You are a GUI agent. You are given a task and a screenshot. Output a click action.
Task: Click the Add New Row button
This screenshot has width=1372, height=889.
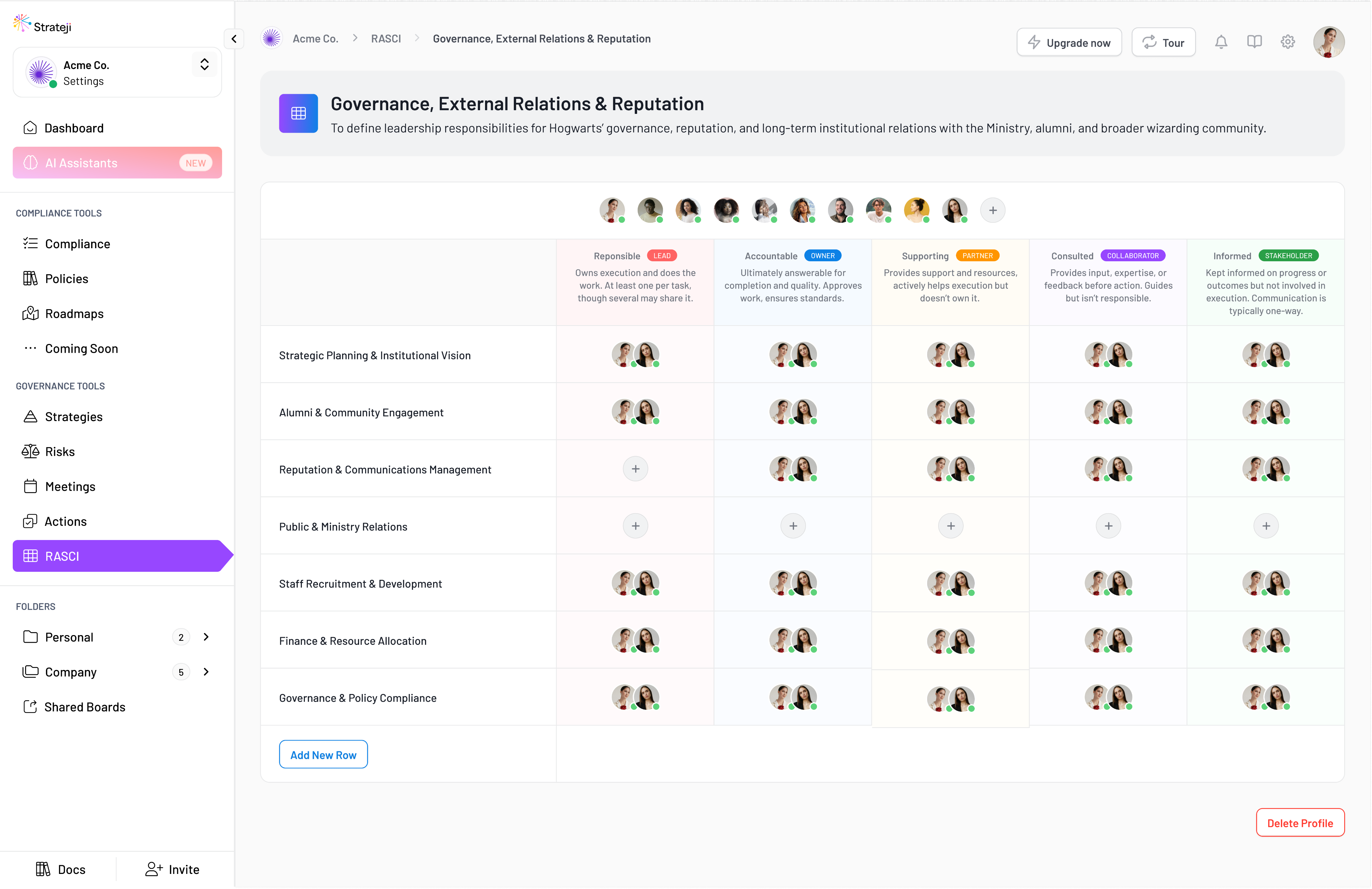[x=323, y=755]
